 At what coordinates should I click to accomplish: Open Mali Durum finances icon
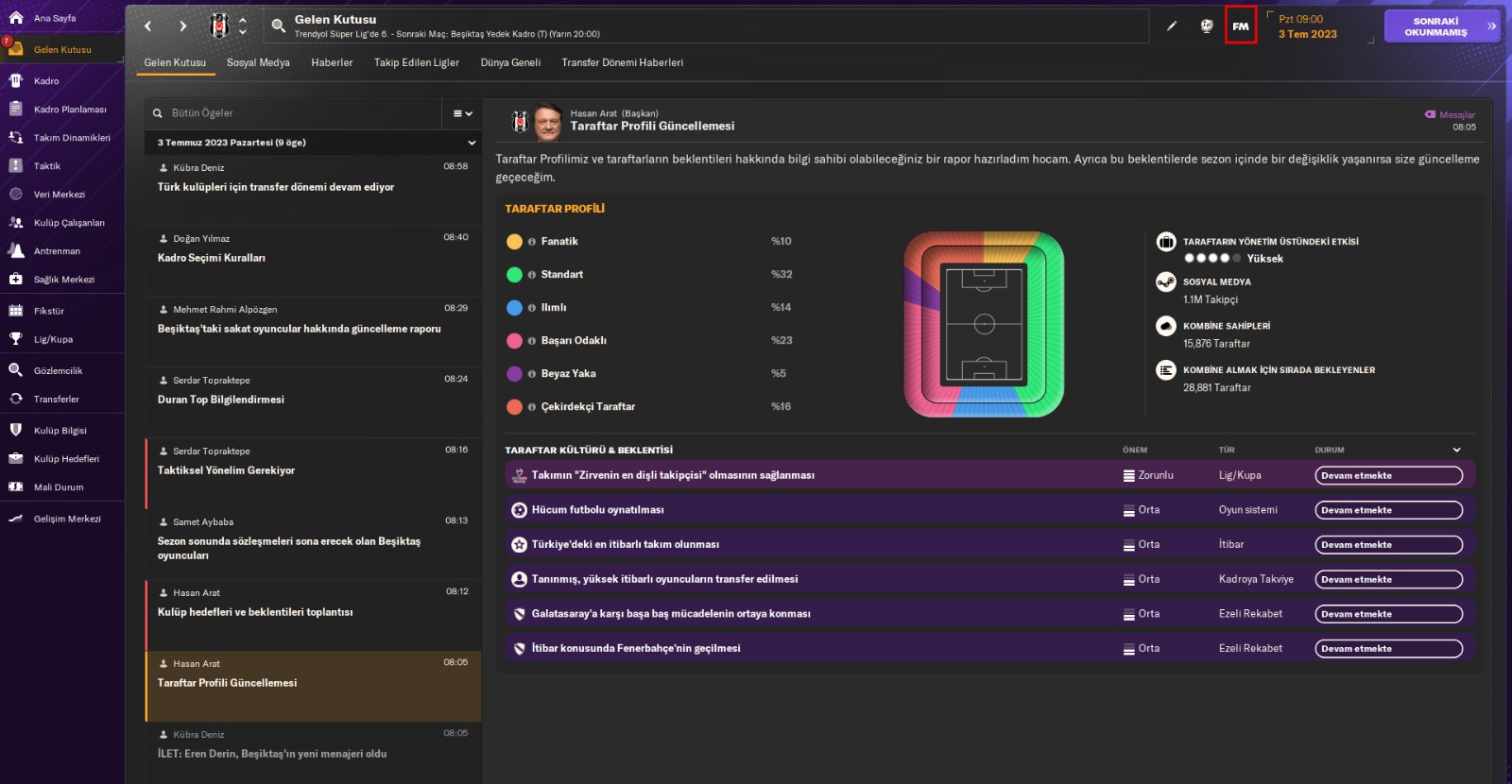(16, 486)
